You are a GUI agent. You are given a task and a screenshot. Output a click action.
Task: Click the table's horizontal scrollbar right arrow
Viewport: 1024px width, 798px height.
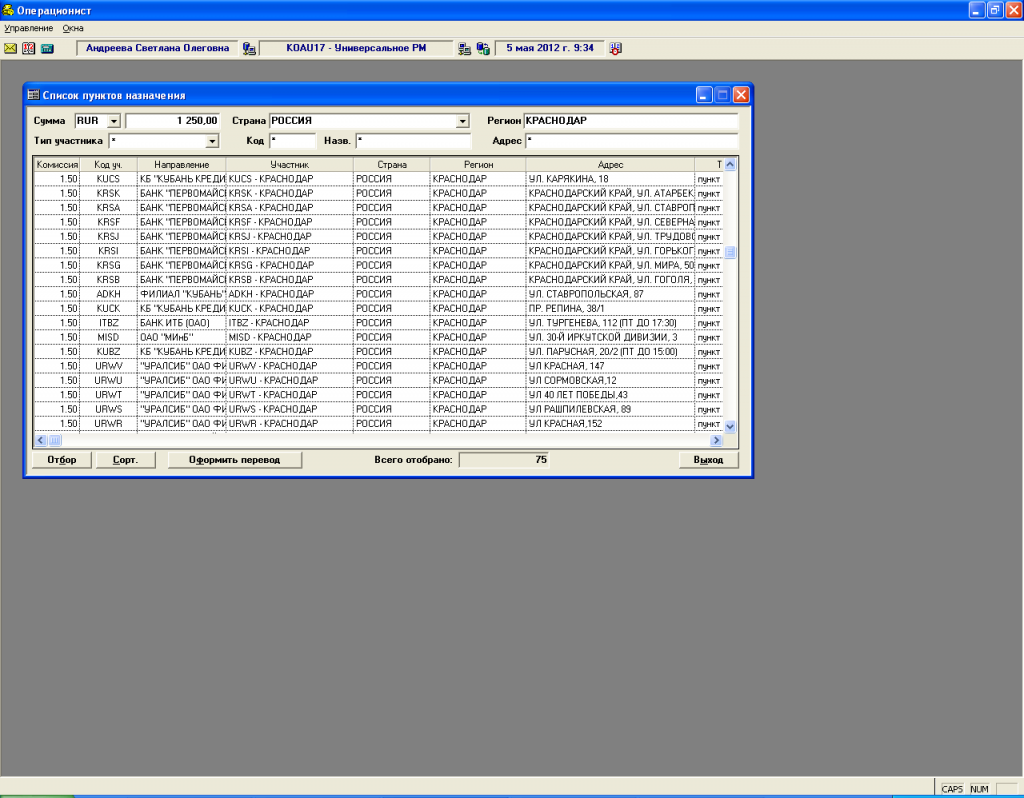pos(716,440)
